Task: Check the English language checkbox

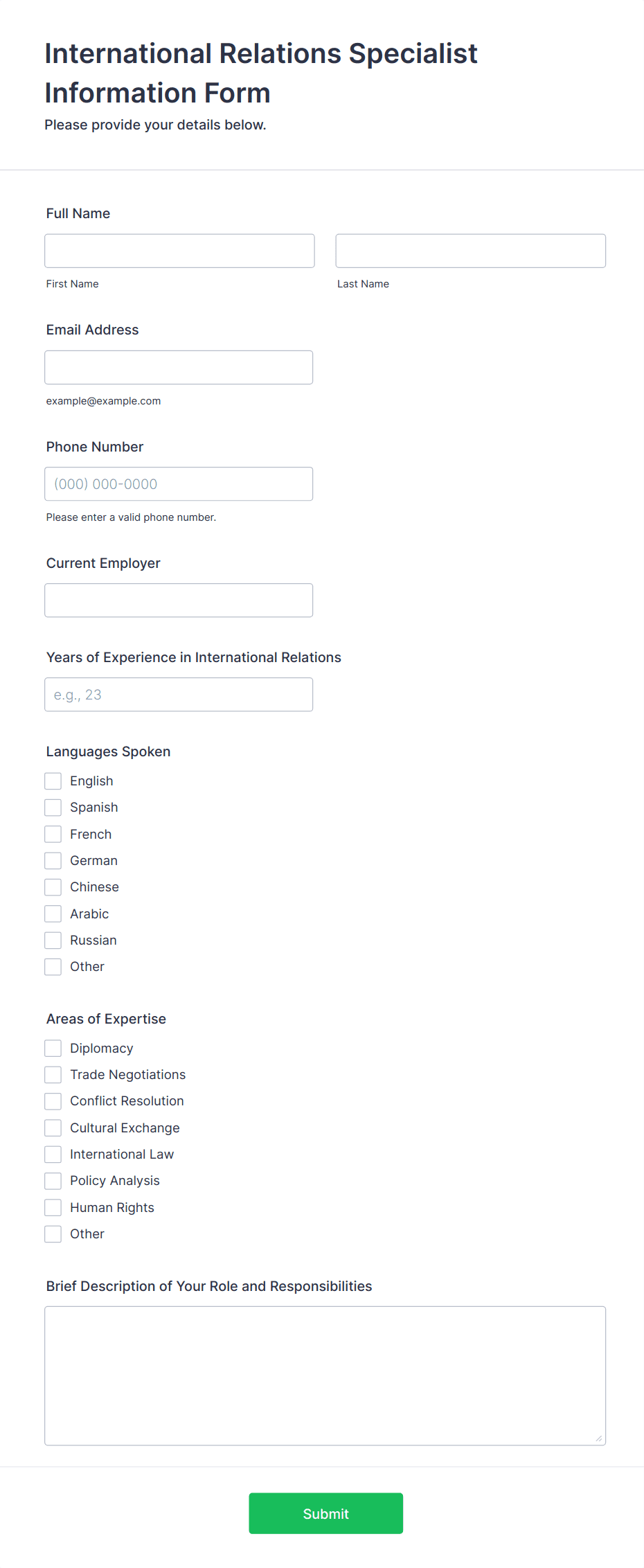Action: 53,781
